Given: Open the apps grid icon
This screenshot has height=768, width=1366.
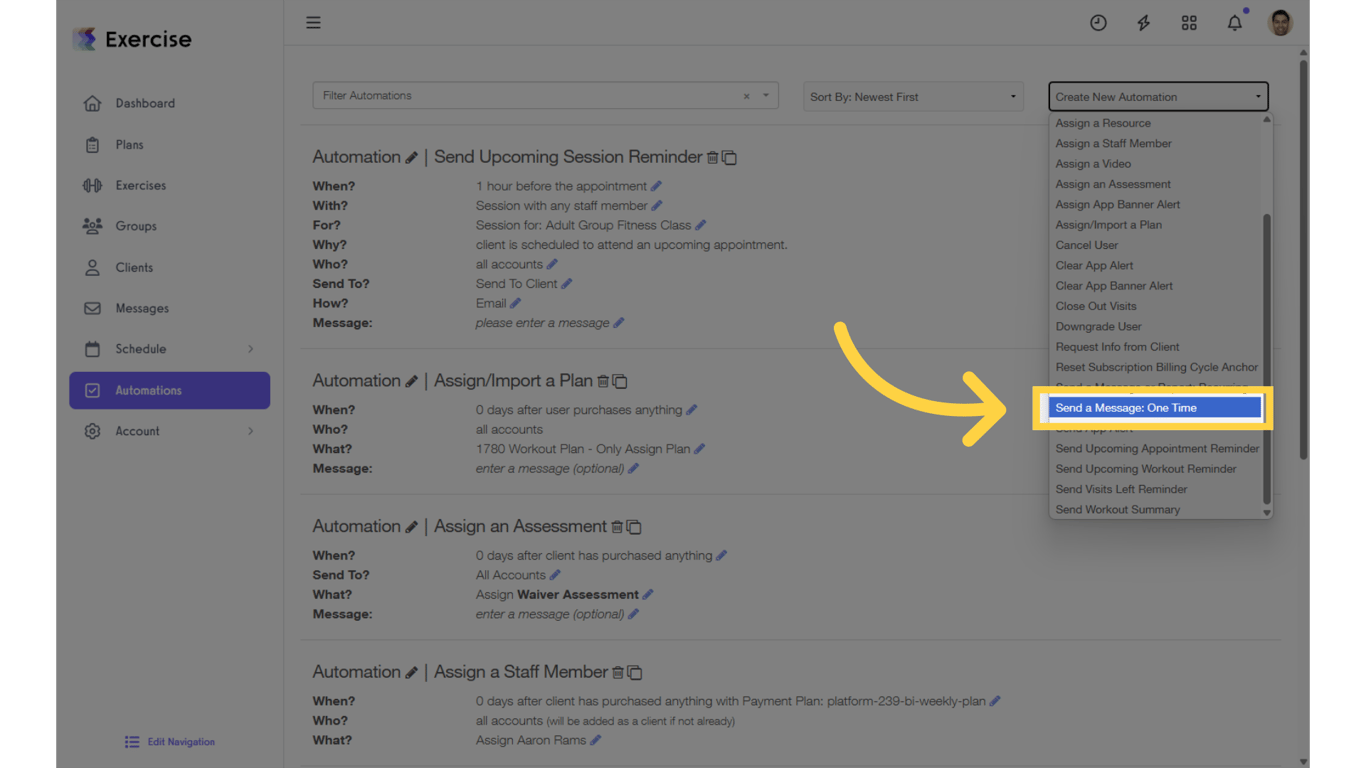Looking at the screenshot, I should tap(1189, 22).
